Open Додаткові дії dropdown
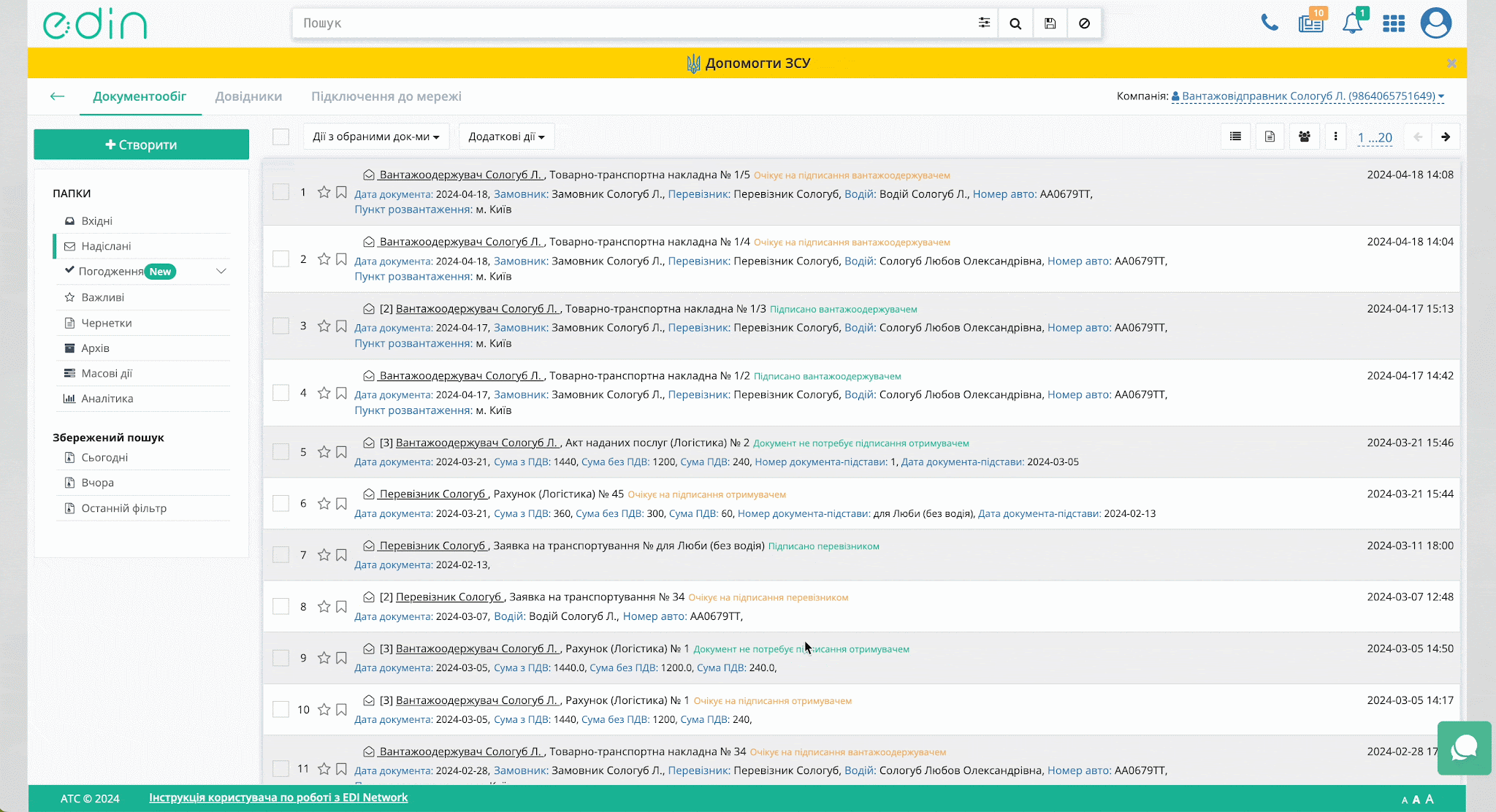This screenshot has height=812, width=1496. tap(506, 137)
